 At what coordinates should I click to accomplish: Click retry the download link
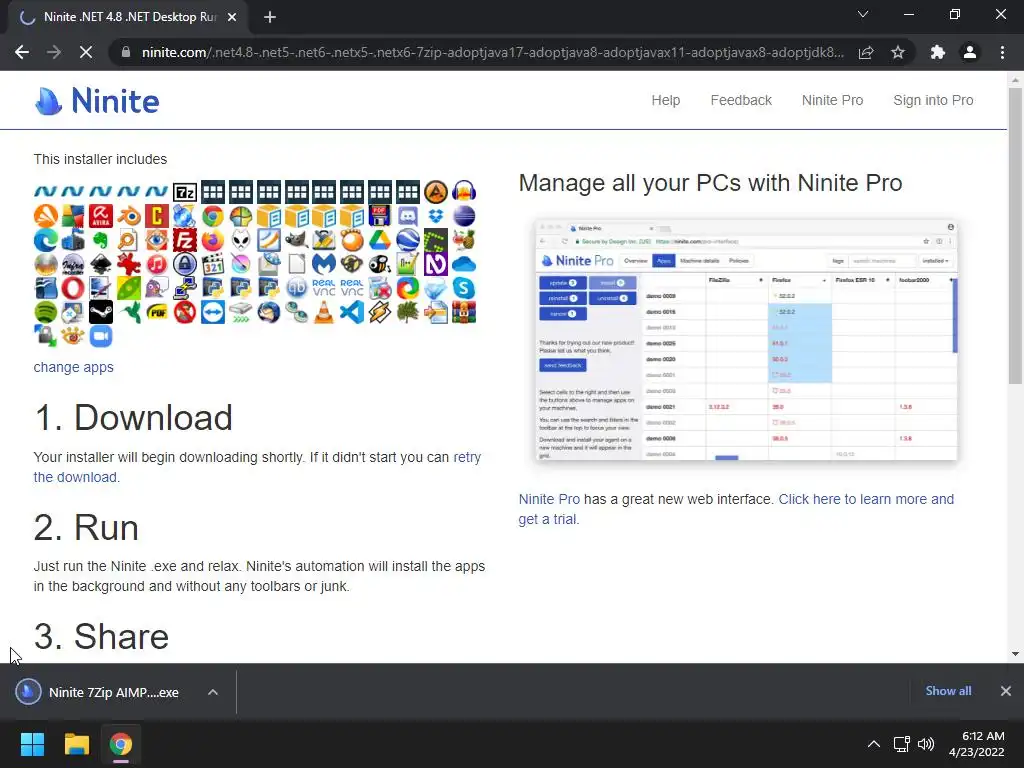click(257, 467)
